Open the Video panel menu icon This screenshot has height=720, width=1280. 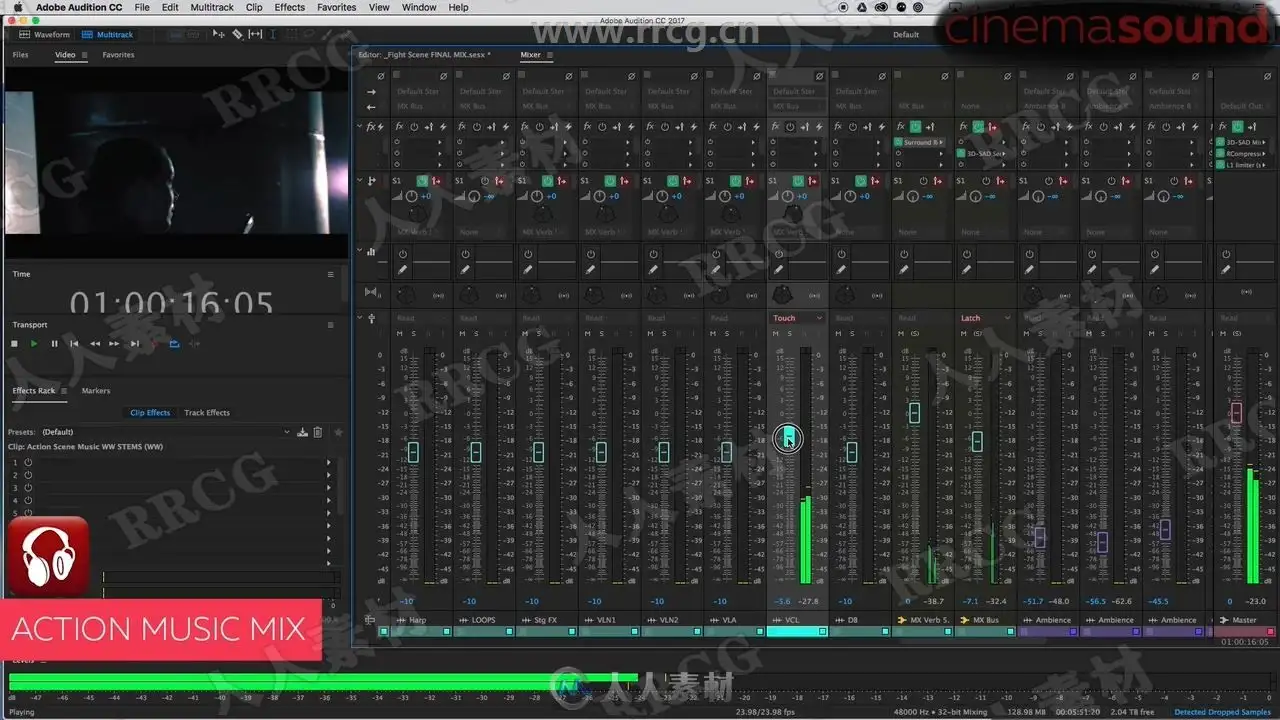pyautogui.click(x=83, y=55)
